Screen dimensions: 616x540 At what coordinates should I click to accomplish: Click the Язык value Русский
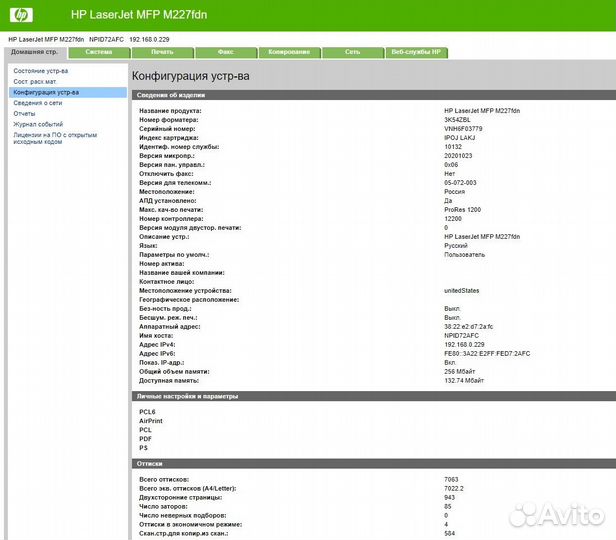point(456,246)
